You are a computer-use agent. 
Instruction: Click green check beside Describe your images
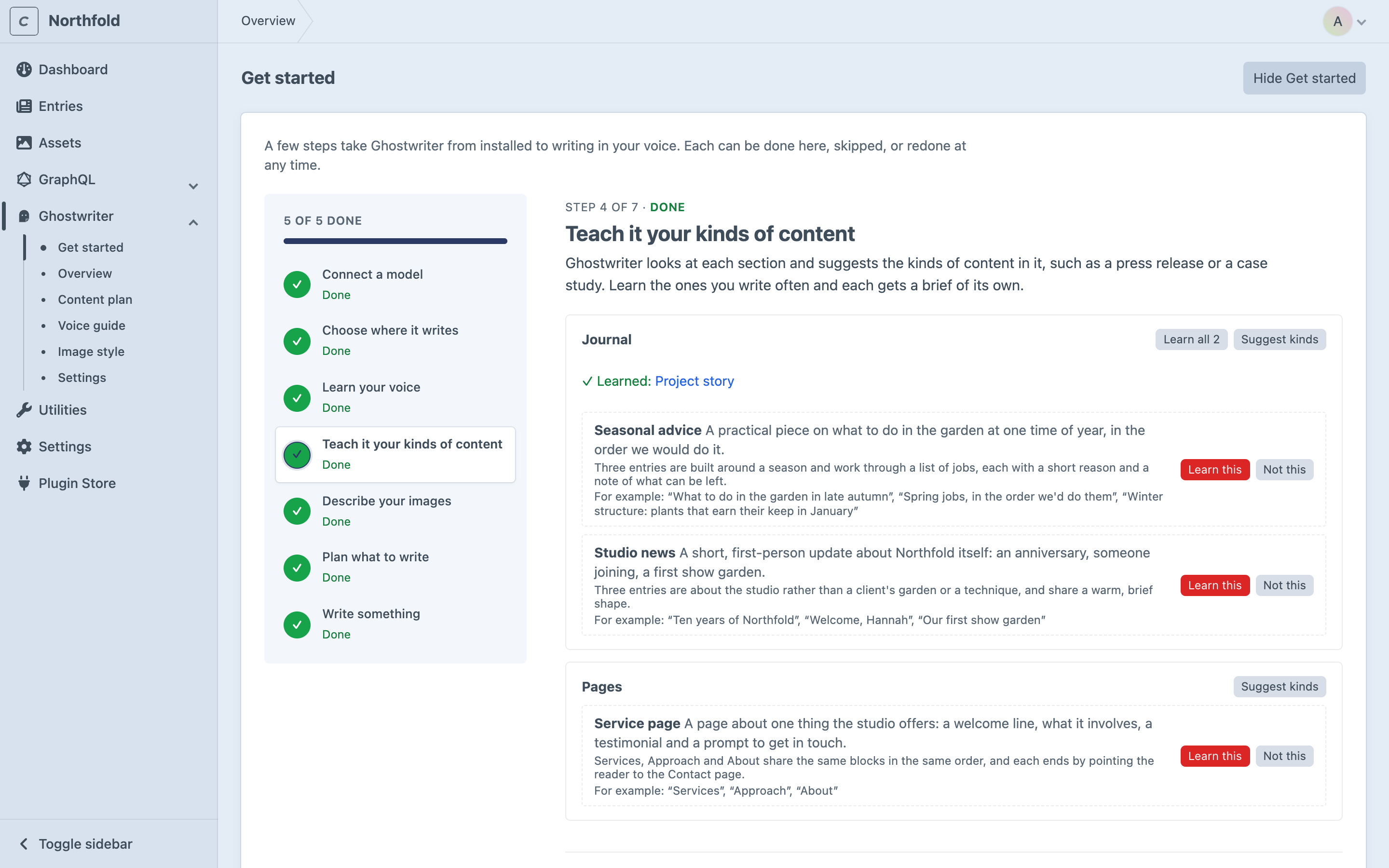tap(297, 511)
